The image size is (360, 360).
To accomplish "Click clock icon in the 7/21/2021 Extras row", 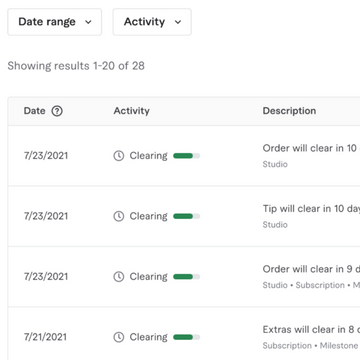I will coord(119,337).
